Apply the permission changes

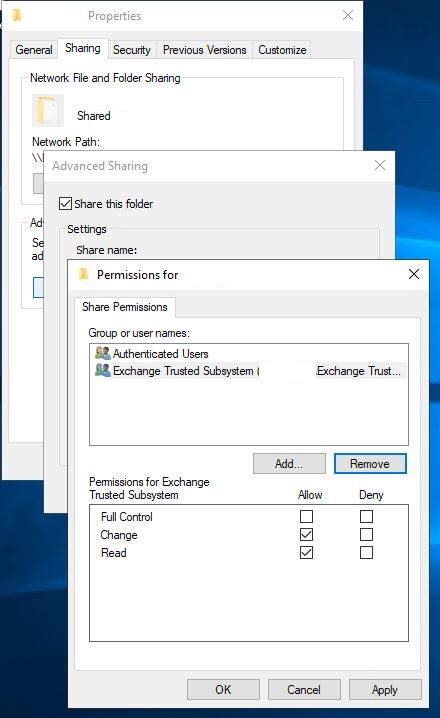point(385,690)
